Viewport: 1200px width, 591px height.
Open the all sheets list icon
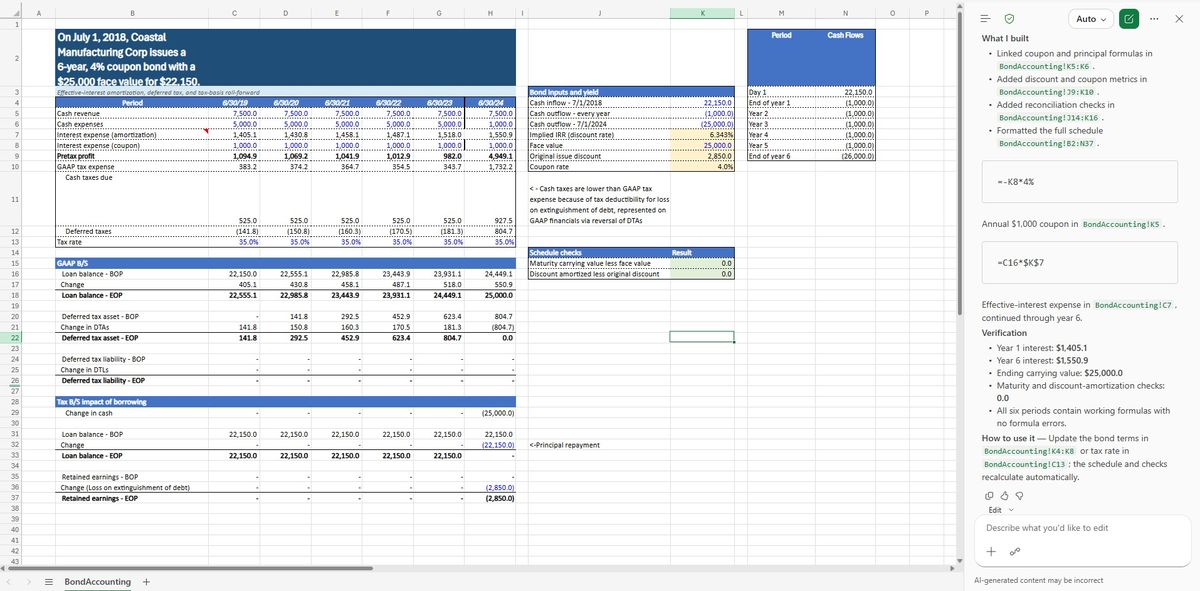point(48,582)
